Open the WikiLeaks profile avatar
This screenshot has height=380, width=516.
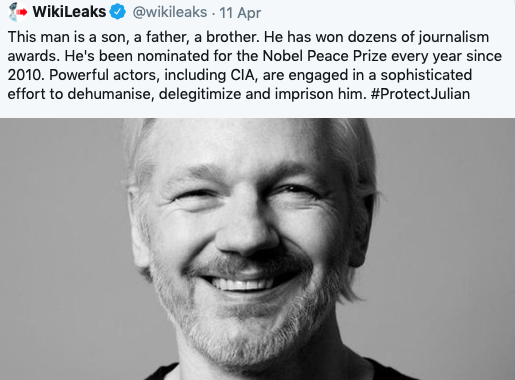pyautogui.click(x=17, y=12)
